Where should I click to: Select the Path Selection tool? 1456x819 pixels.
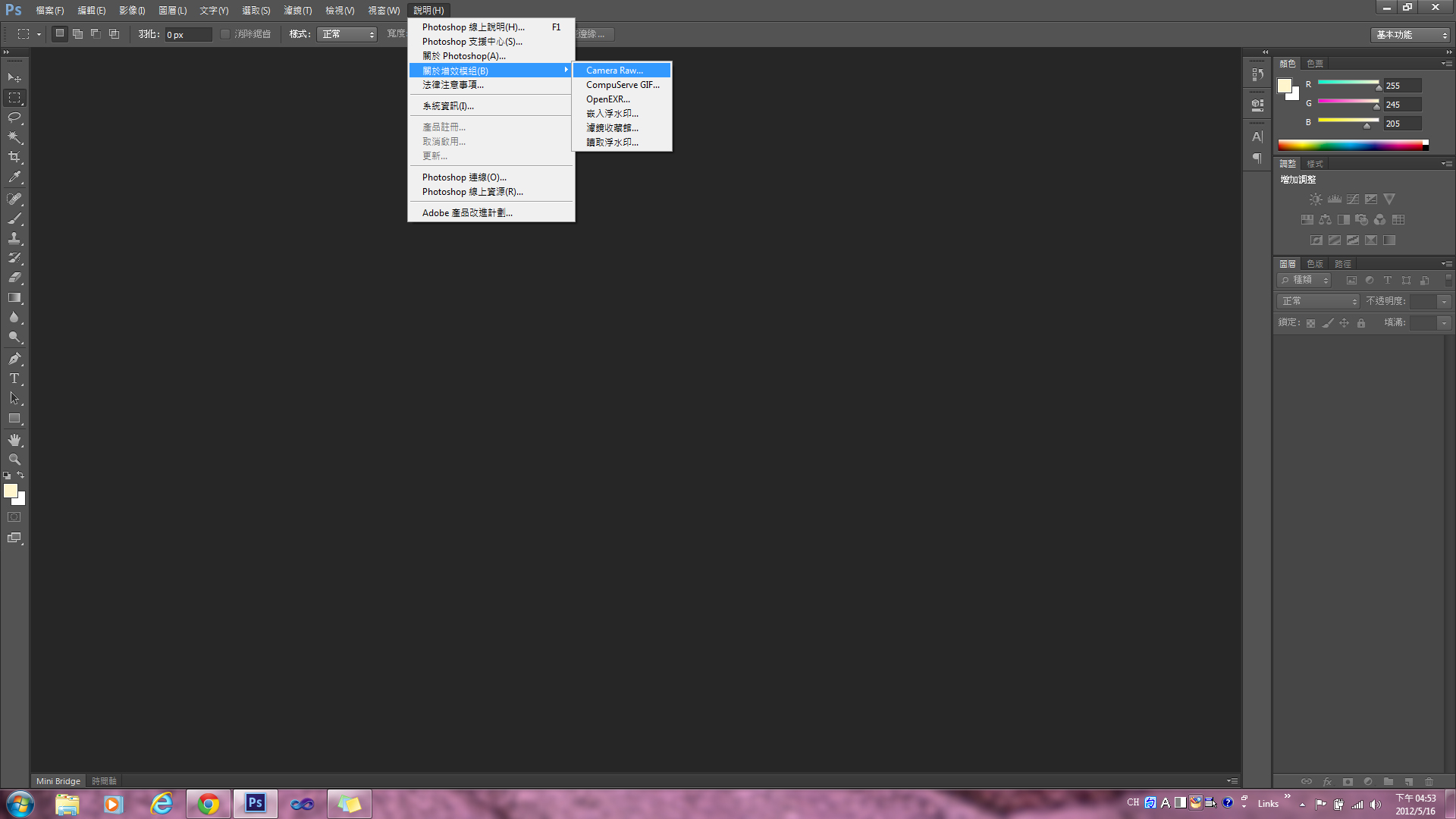(x=14, y=398)
